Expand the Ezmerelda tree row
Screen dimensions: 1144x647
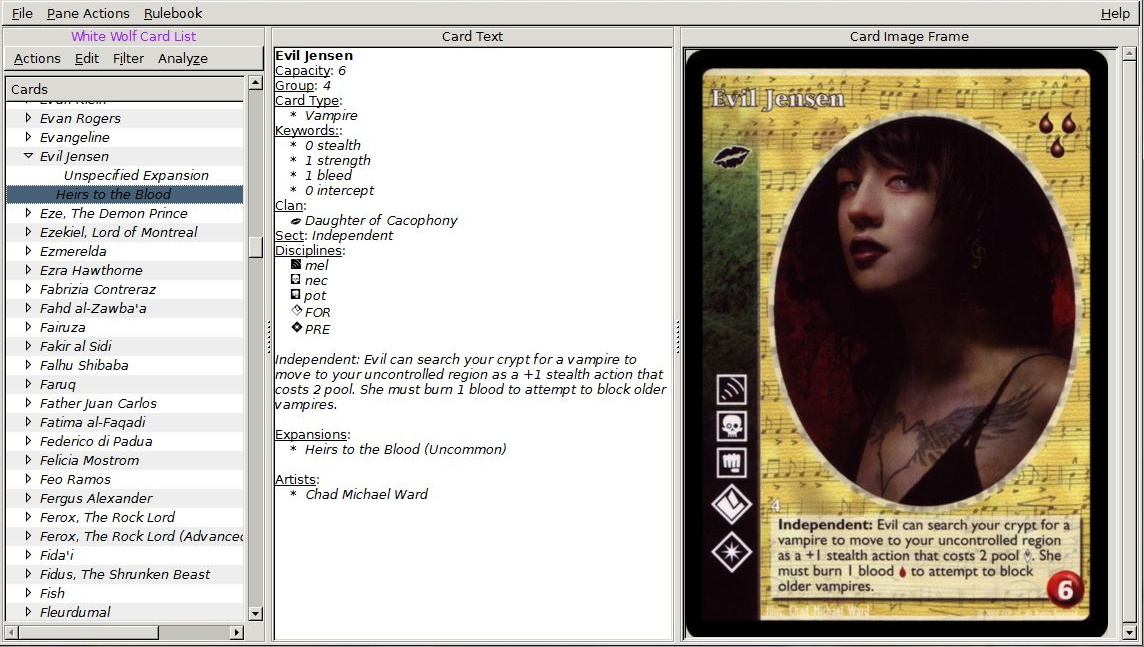[x=28, y=250]
